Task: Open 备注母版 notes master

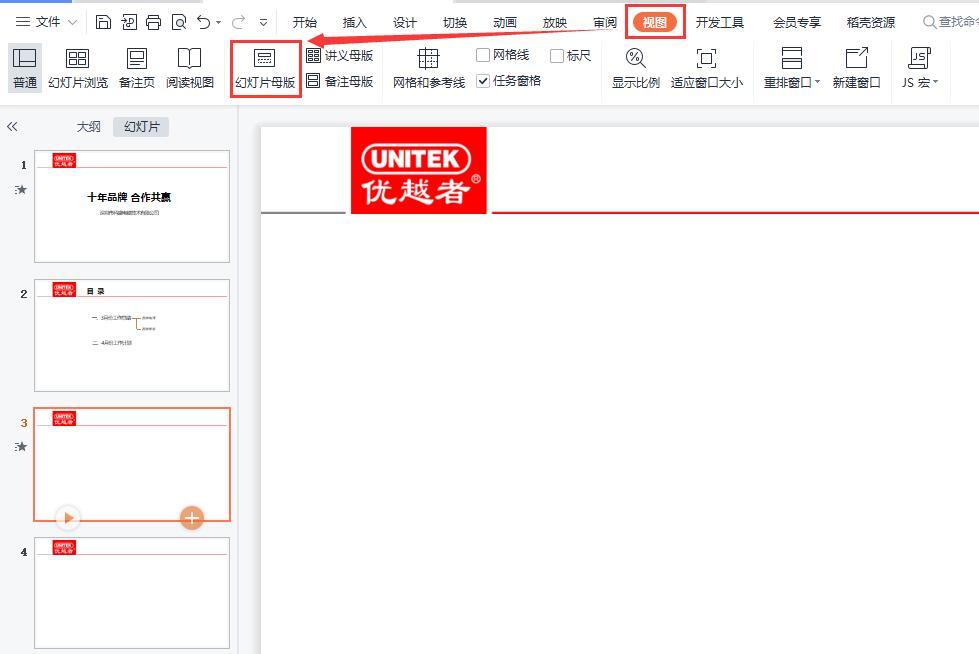Action: pos(340,81)
